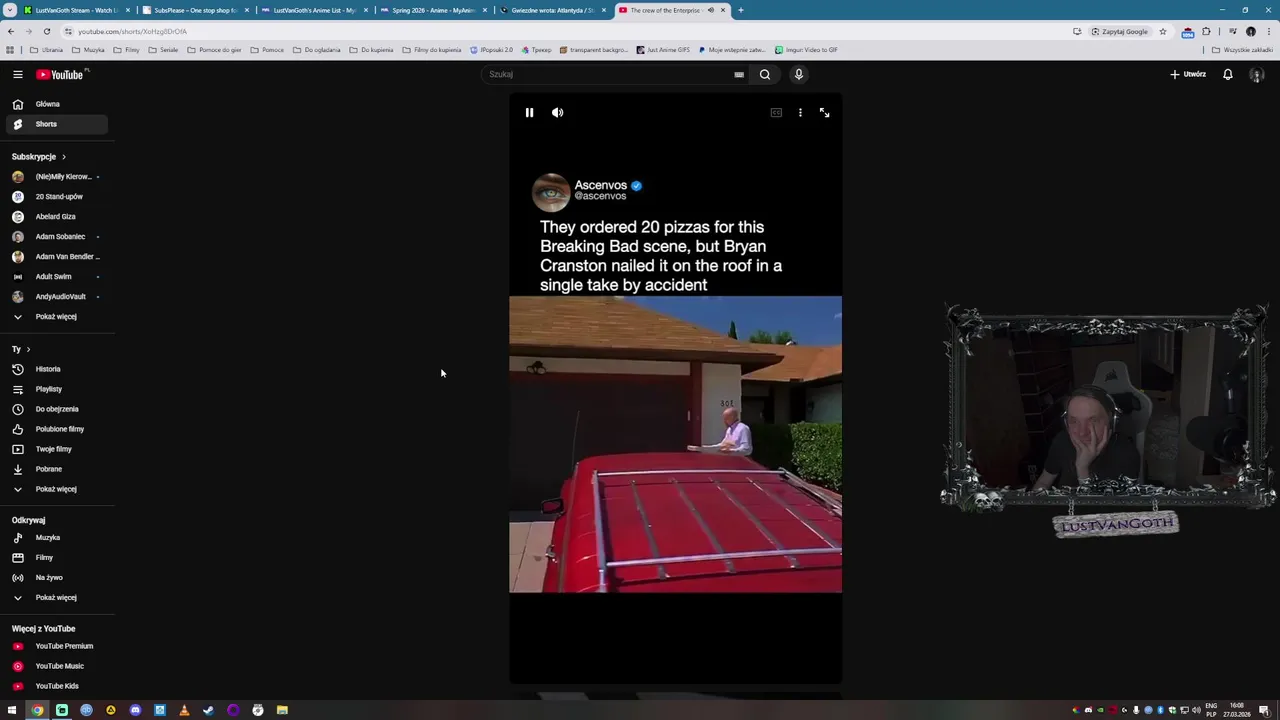The height and width of the screenshot is (720, 1280).
Task: Open YouTube Premium link
Action: click(55, 646)
